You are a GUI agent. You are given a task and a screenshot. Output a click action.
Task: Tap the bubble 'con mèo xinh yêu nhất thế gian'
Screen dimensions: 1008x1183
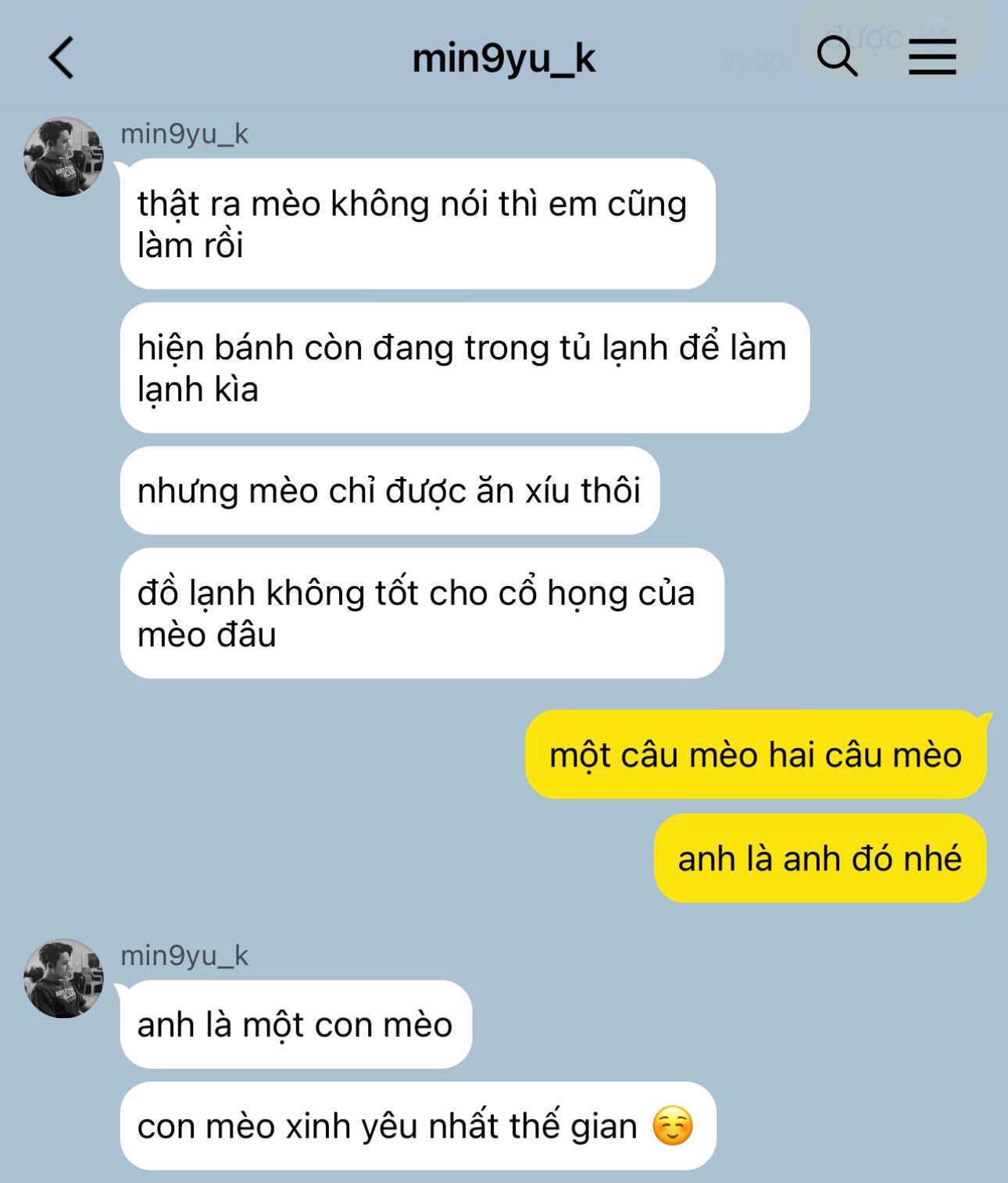click(x=418, y=1126)
